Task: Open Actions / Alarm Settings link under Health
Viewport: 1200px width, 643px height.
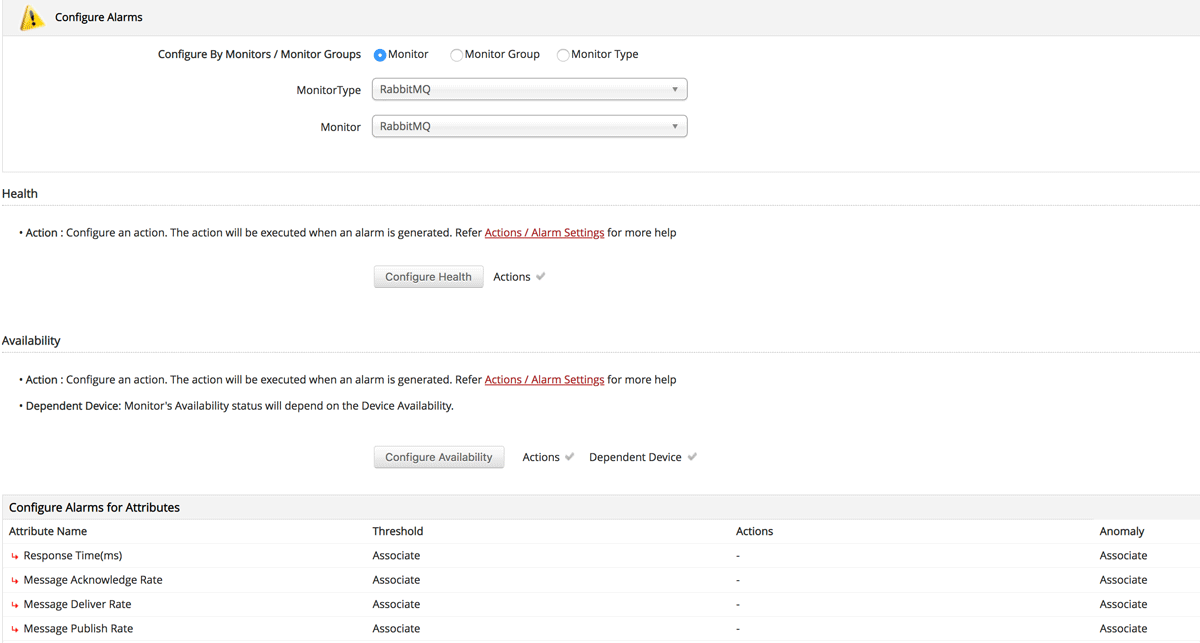Action: 544,233
